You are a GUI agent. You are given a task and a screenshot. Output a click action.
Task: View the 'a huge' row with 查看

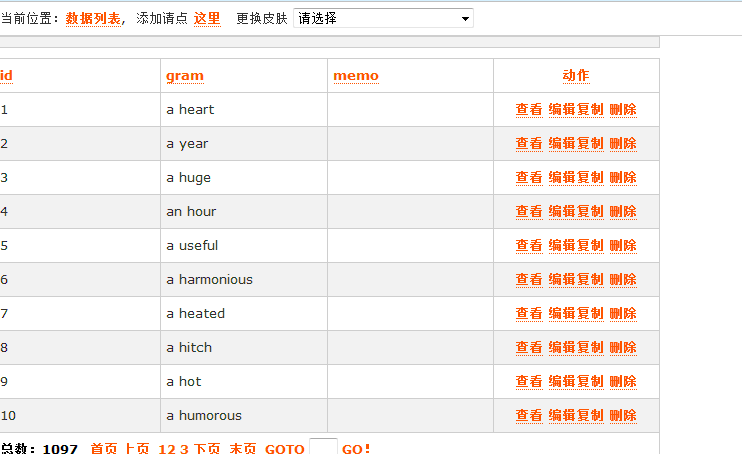point(529,178)
